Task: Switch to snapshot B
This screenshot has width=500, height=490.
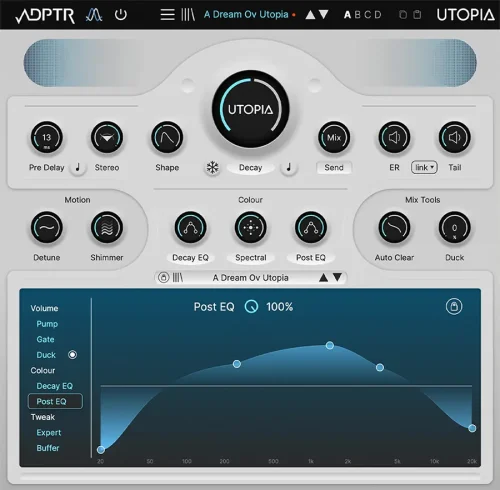Action: click(358, 15)
